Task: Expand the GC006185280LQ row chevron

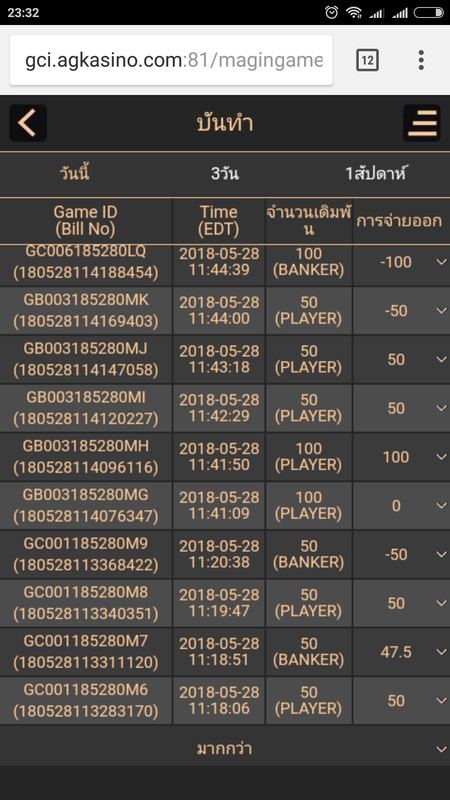Action: [441, 262]
